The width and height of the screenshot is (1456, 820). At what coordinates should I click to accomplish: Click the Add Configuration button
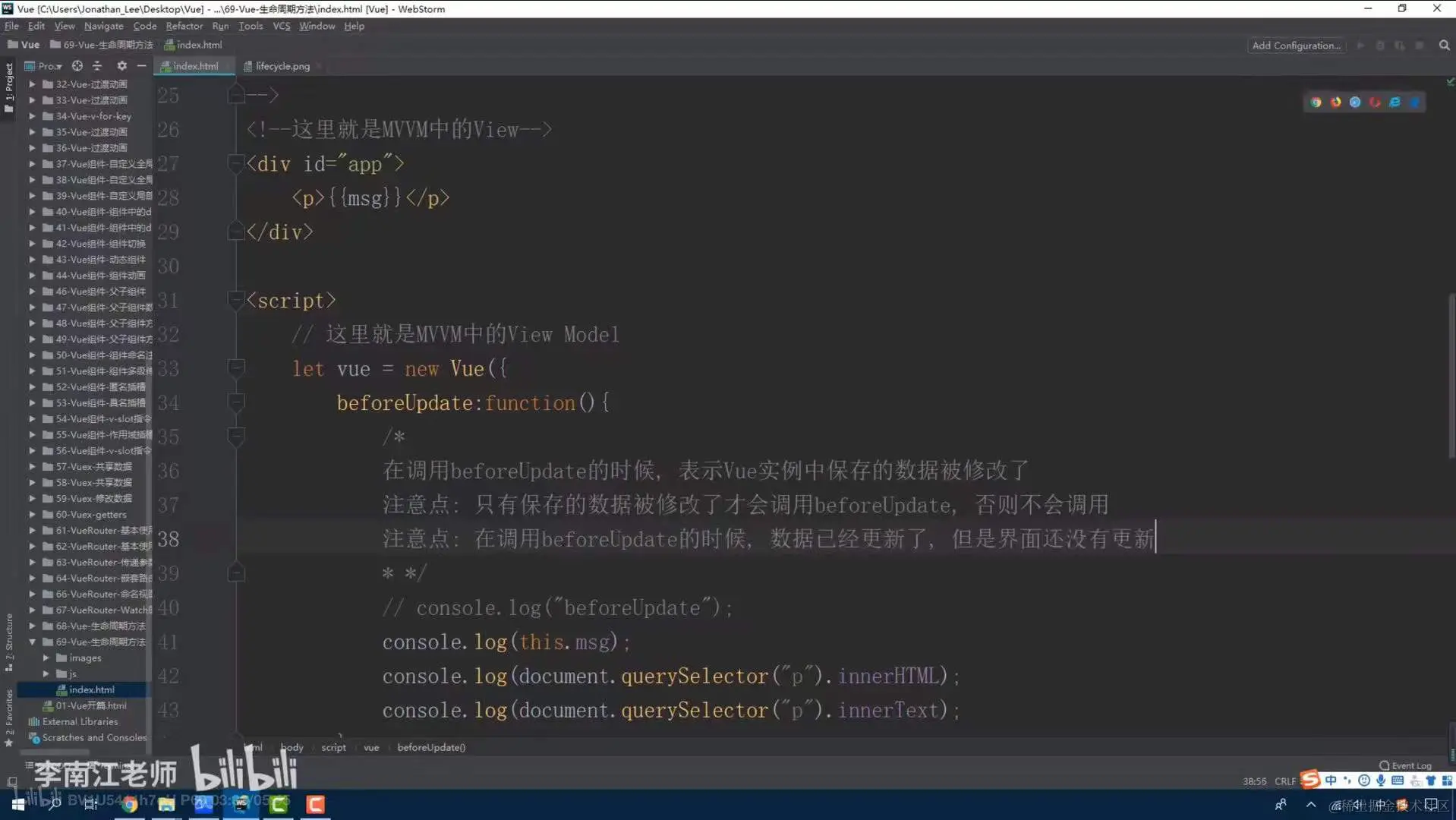point(1296,45)
